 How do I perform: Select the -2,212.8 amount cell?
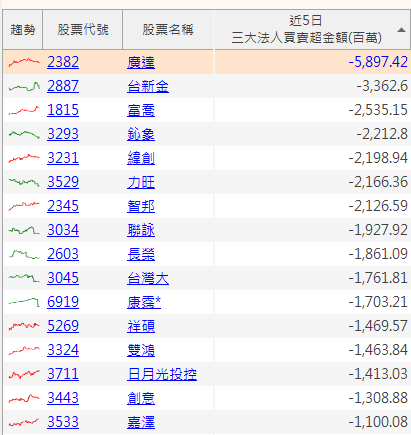pyautogui.click(x=312, y=134)
